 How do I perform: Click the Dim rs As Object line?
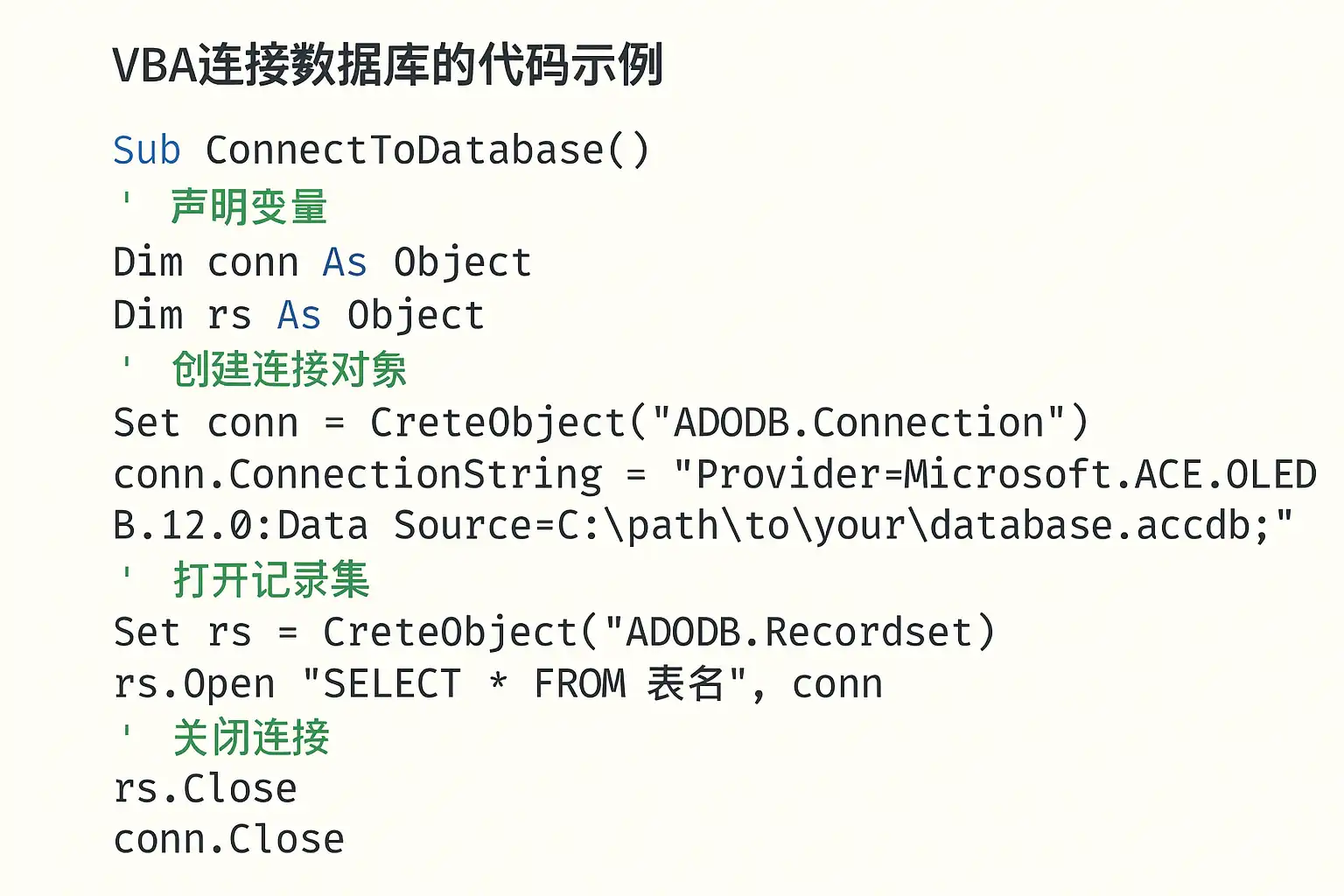coord(299,315)
